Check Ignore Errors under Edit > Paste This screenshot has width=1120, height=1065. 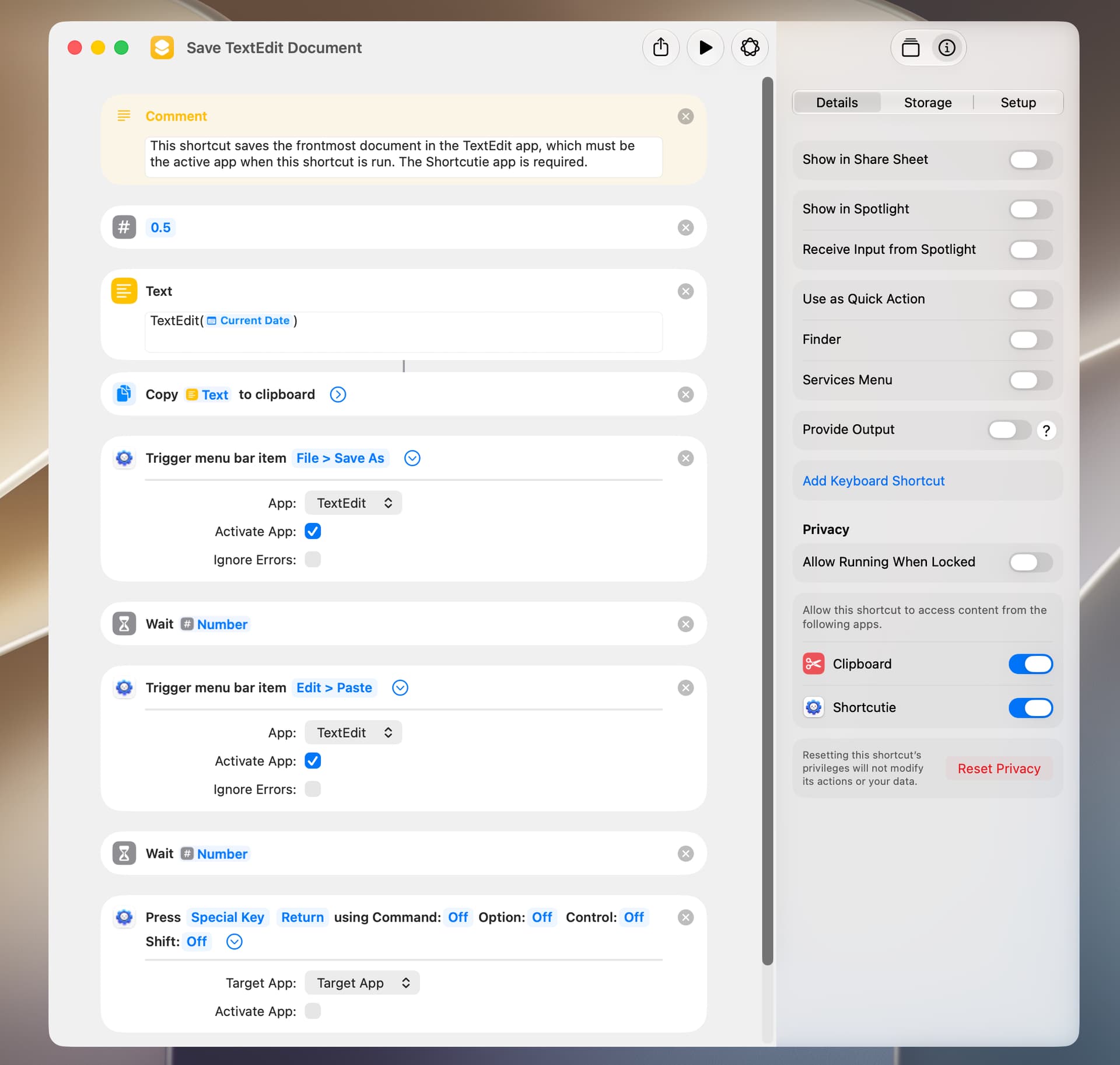click(x=313, y=789)
